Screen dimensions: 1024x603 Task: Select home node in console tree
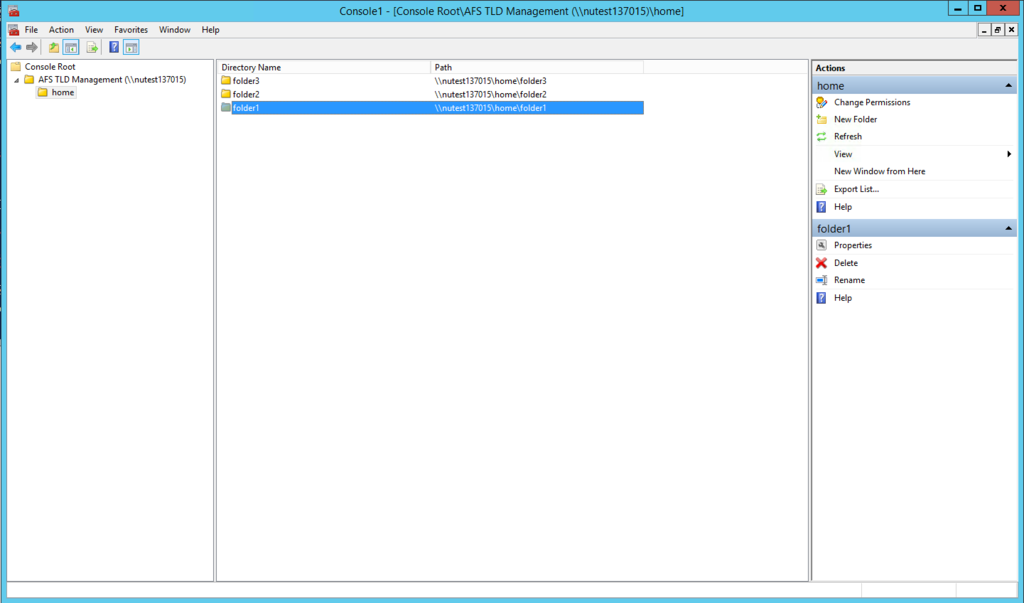[63, 92]
